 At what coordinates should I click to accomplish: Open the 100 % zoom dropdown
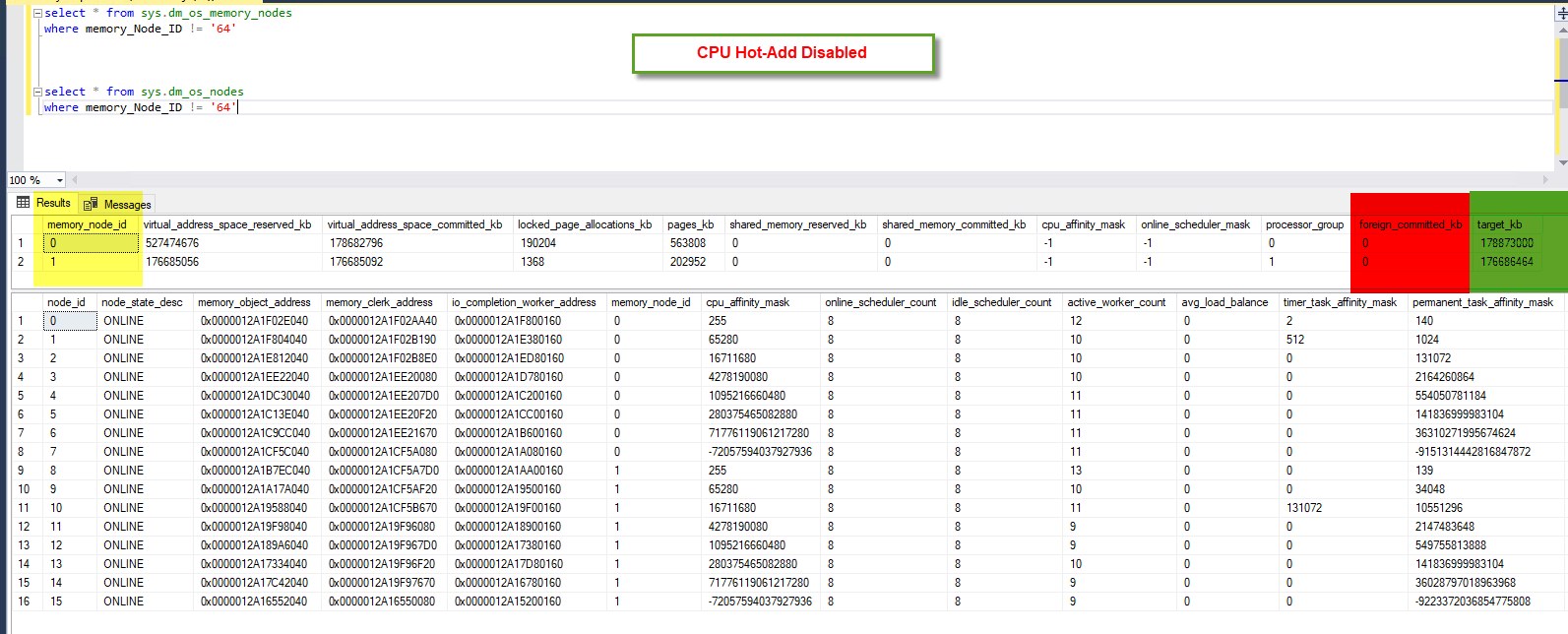pyautogui.click(x=60, y=180)
